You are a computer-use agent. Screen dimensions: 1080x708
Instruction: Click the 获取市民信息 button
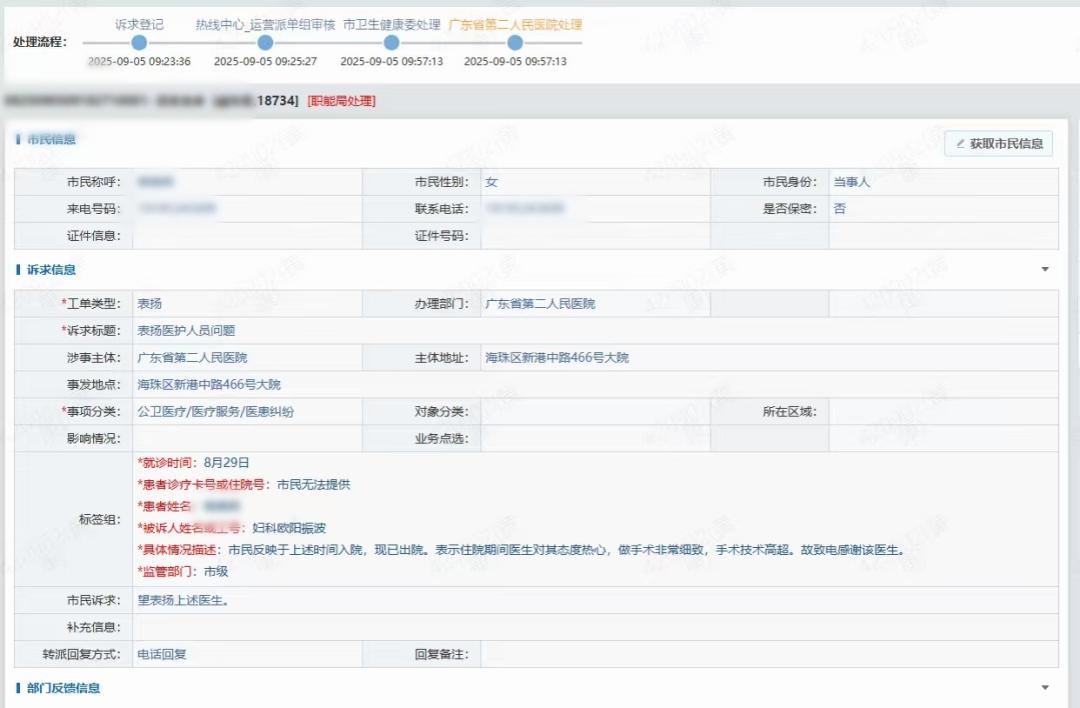click(x=998, y=144)
